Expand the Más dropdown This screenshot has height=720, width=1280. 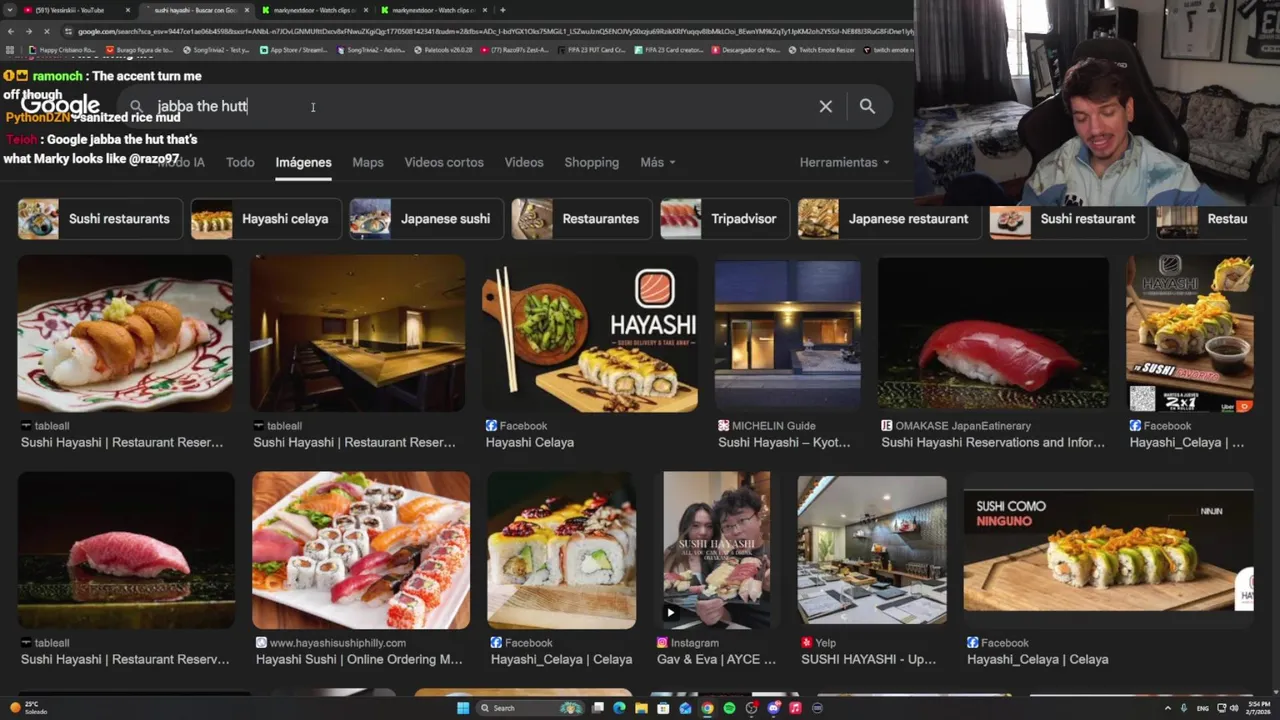tap(658, 162)
